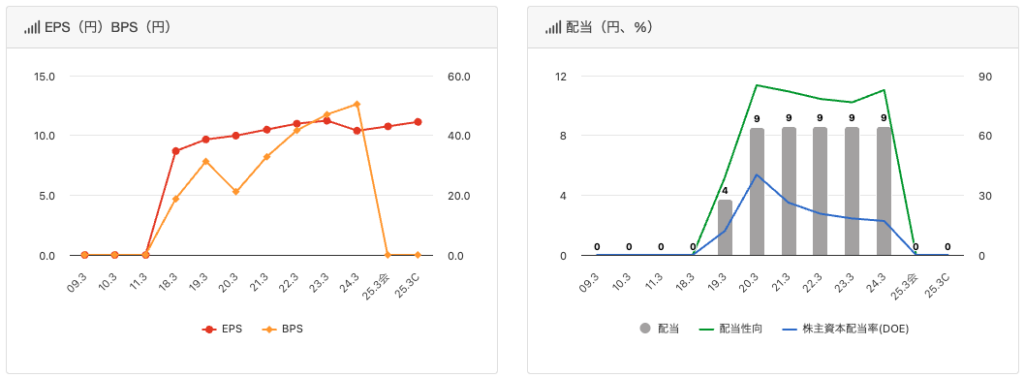Select the 22.3 dividend bar

pos(820,191)
